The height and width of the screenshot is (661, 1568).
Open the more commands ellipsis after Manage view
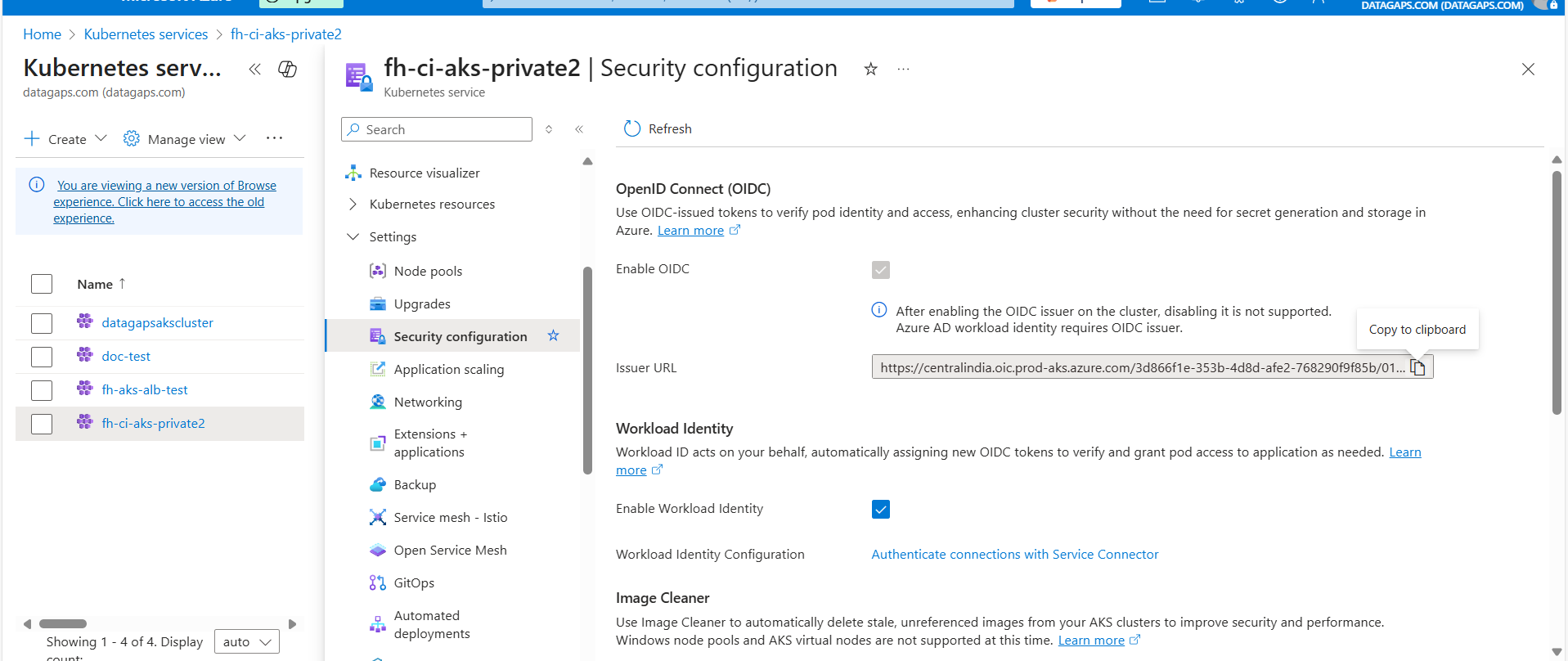point(274,138)
